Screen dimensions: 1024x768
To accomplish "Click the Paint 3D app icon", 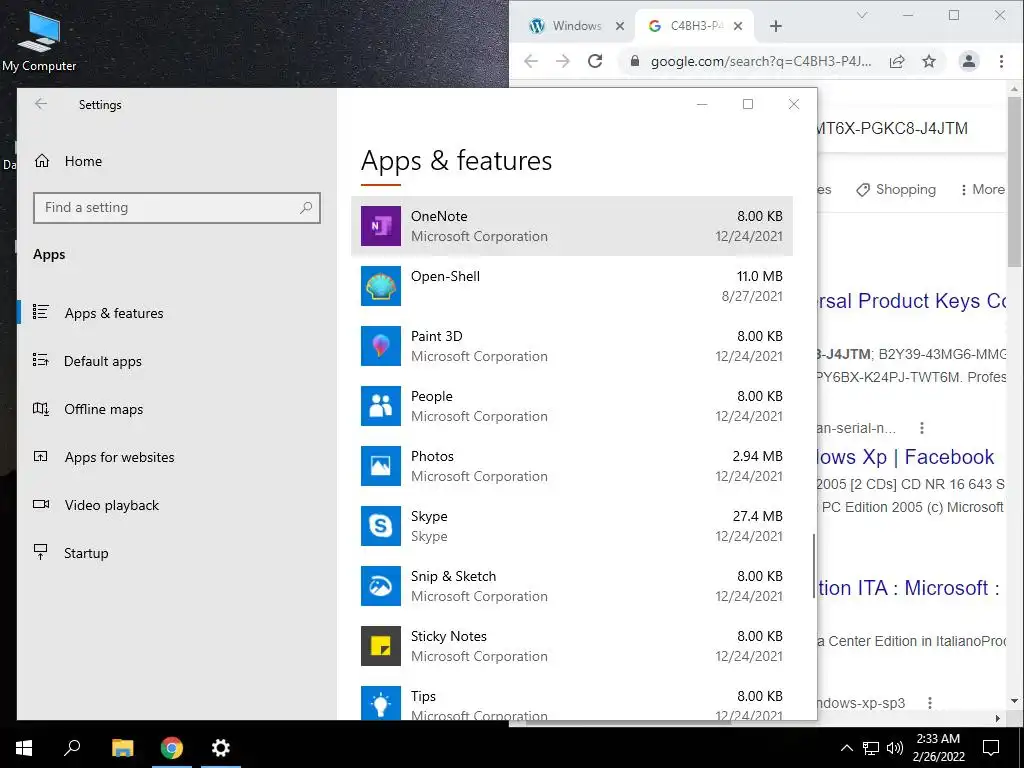I will tap(381, 346).
